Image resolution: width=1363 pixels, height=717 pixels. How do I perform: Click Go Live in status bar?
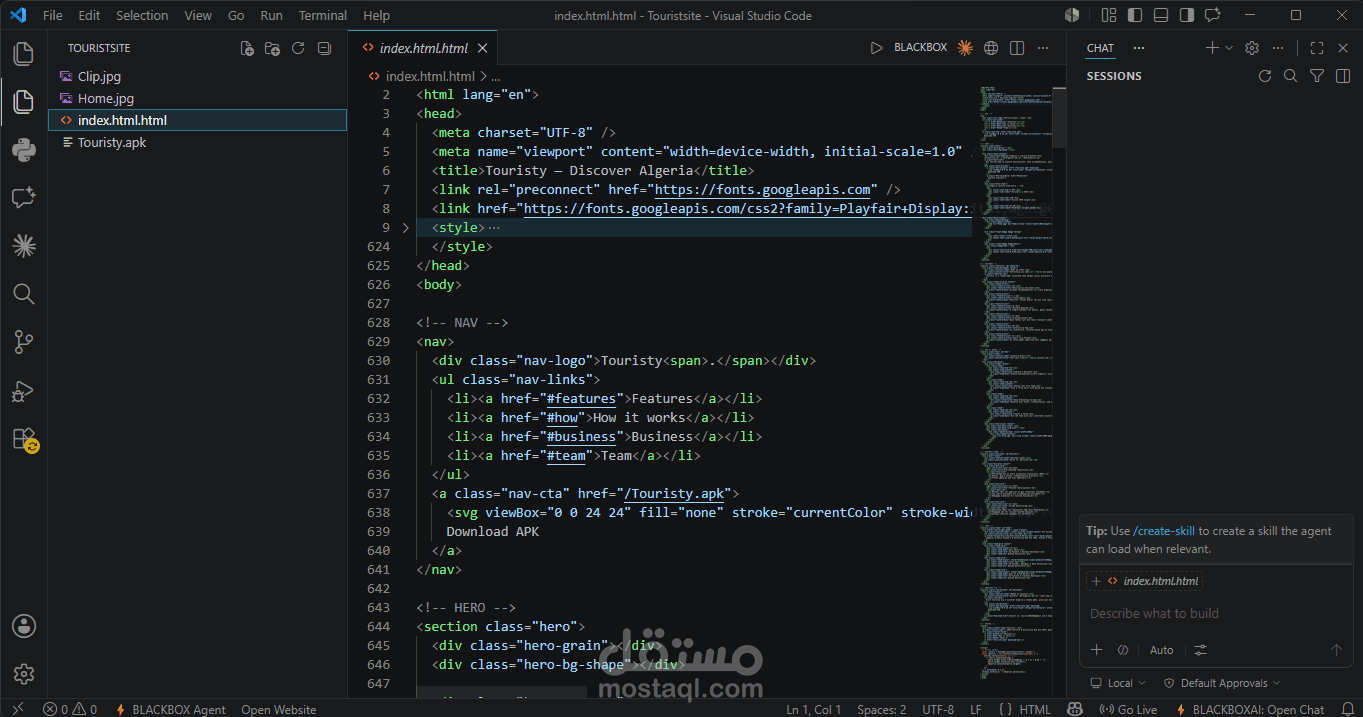[1128, 709]
